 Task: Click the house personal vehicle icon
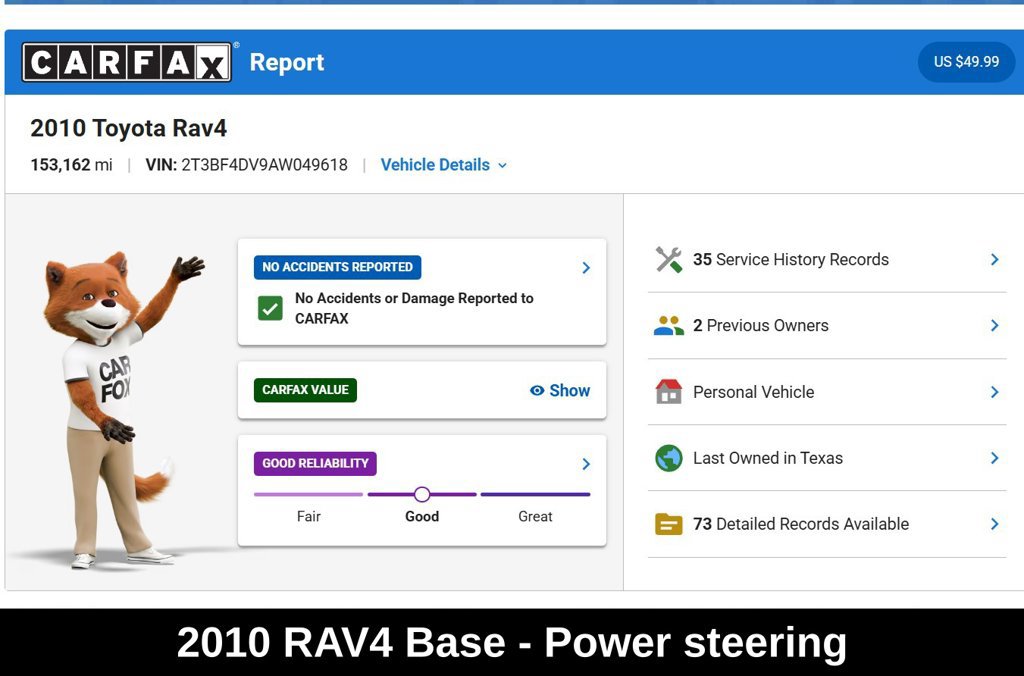click(669, 392)
